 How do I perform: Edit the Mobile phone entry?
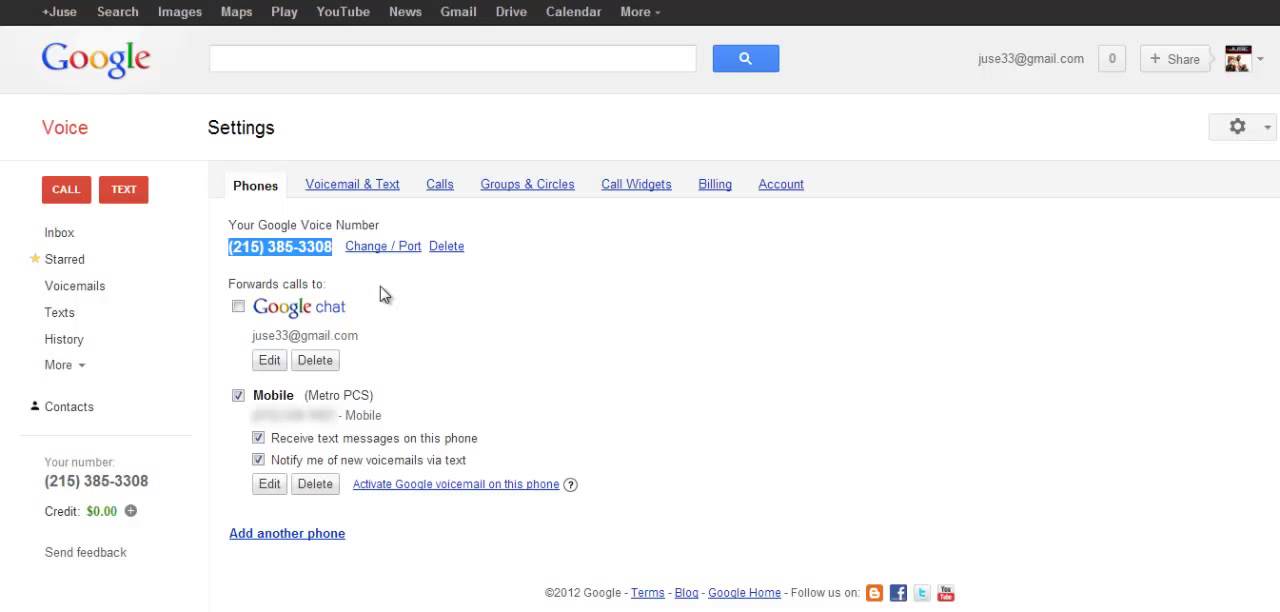[x=270, y=484]
